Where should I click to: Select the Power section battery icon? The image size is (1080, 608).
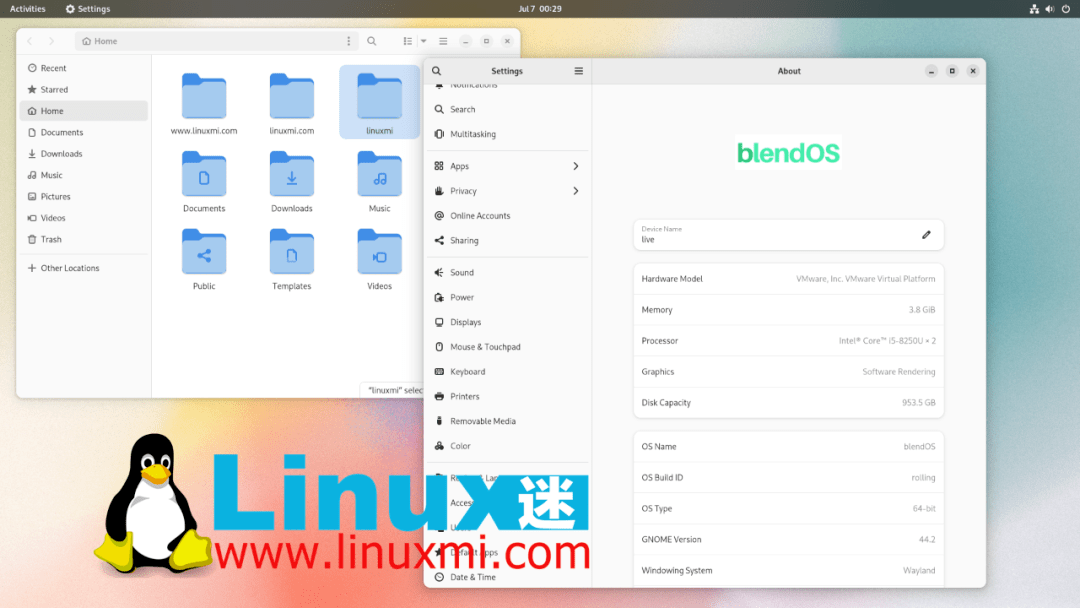pyautogui.click(x=441, y=297)
